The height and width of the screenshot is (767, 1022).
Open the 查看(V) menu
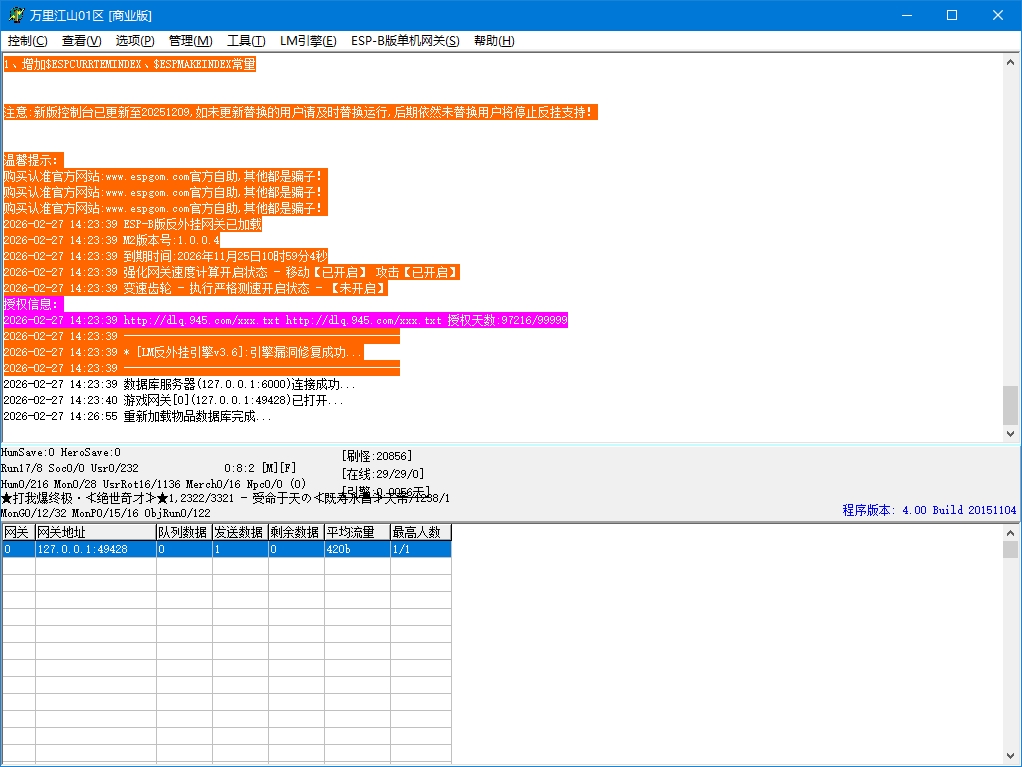click(x=81, y=41)
